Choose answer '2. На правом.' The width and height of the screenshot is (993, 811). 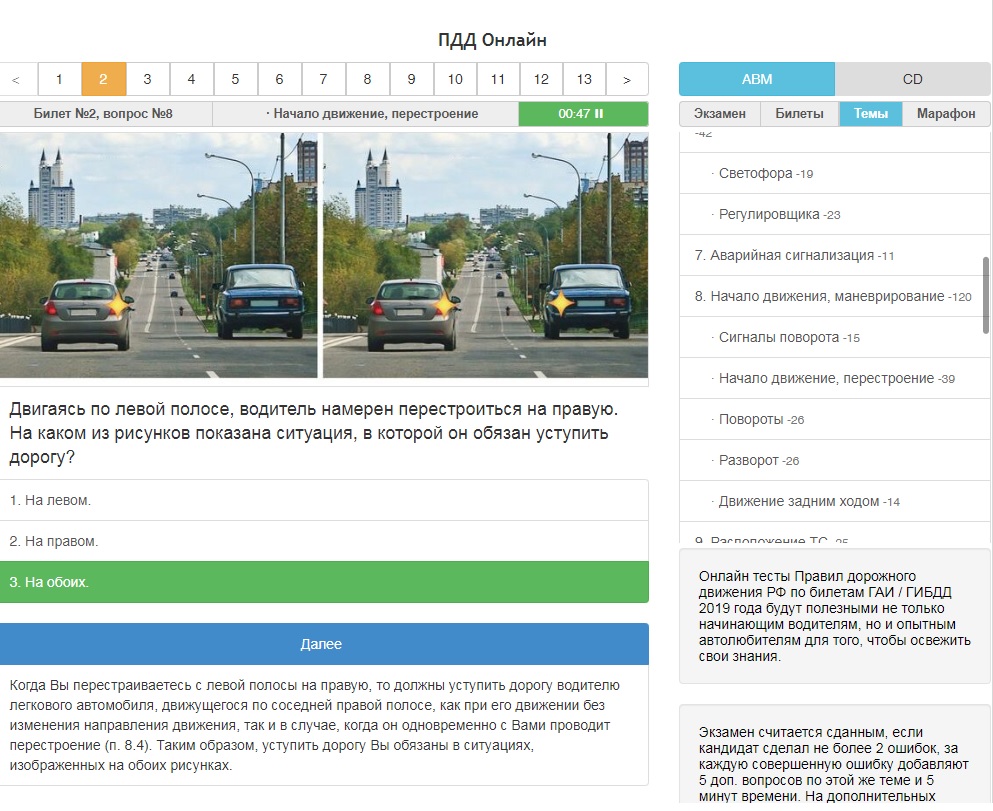click(324, 541)
